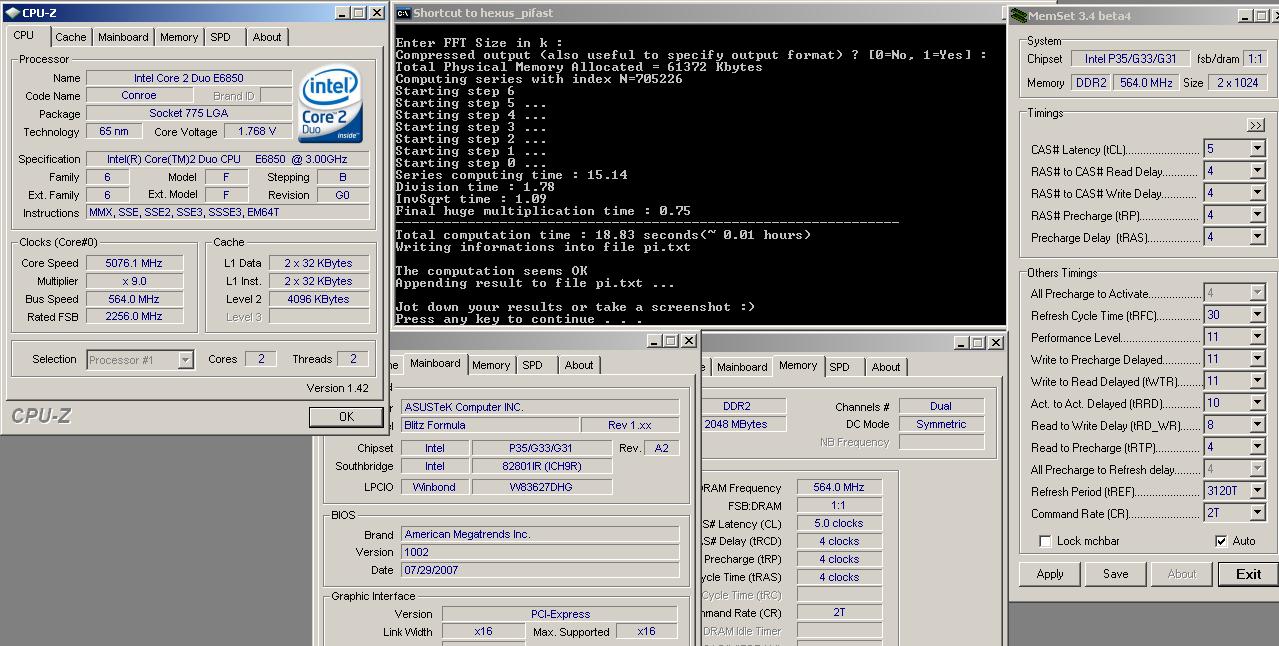The width and height of the screenshot is (1279, 646).
Task: Open the Read to Precharge (tRTP) dropdown
Action: click(1257, 447)
